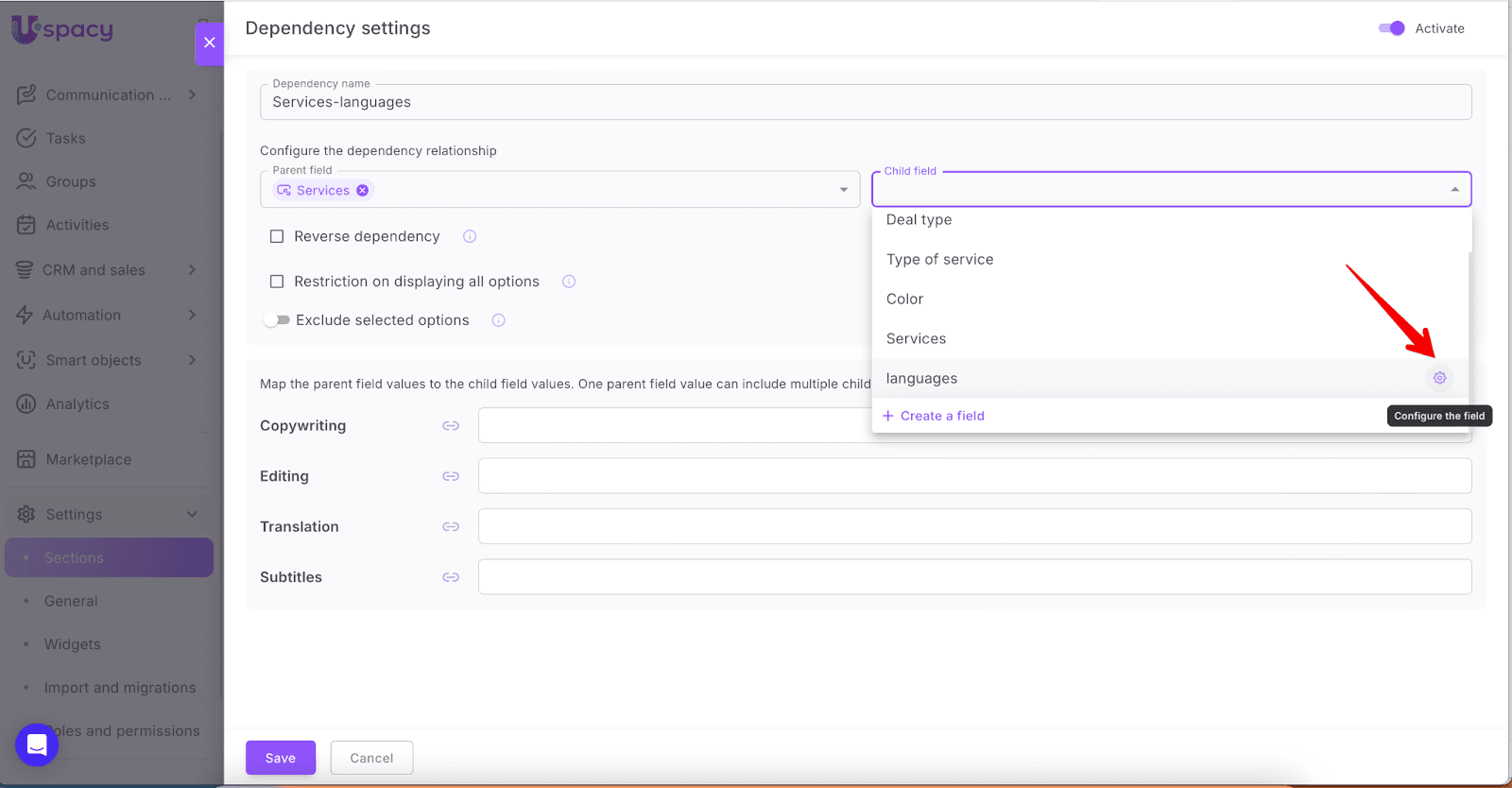Select Type of service from the list
Screen dimensions: 1512x788
pyautogui.click(x=939, y=260)
